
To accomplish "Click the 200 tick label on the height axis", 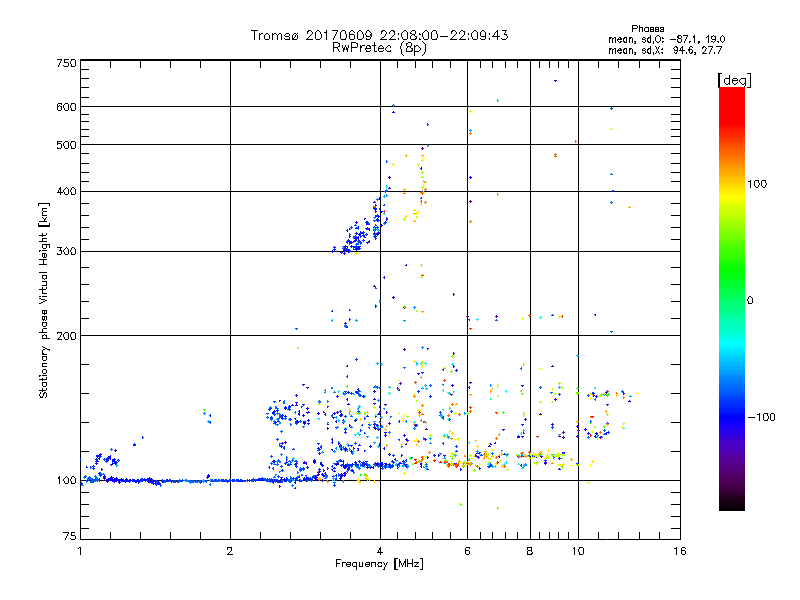I will tap(66, 336).
